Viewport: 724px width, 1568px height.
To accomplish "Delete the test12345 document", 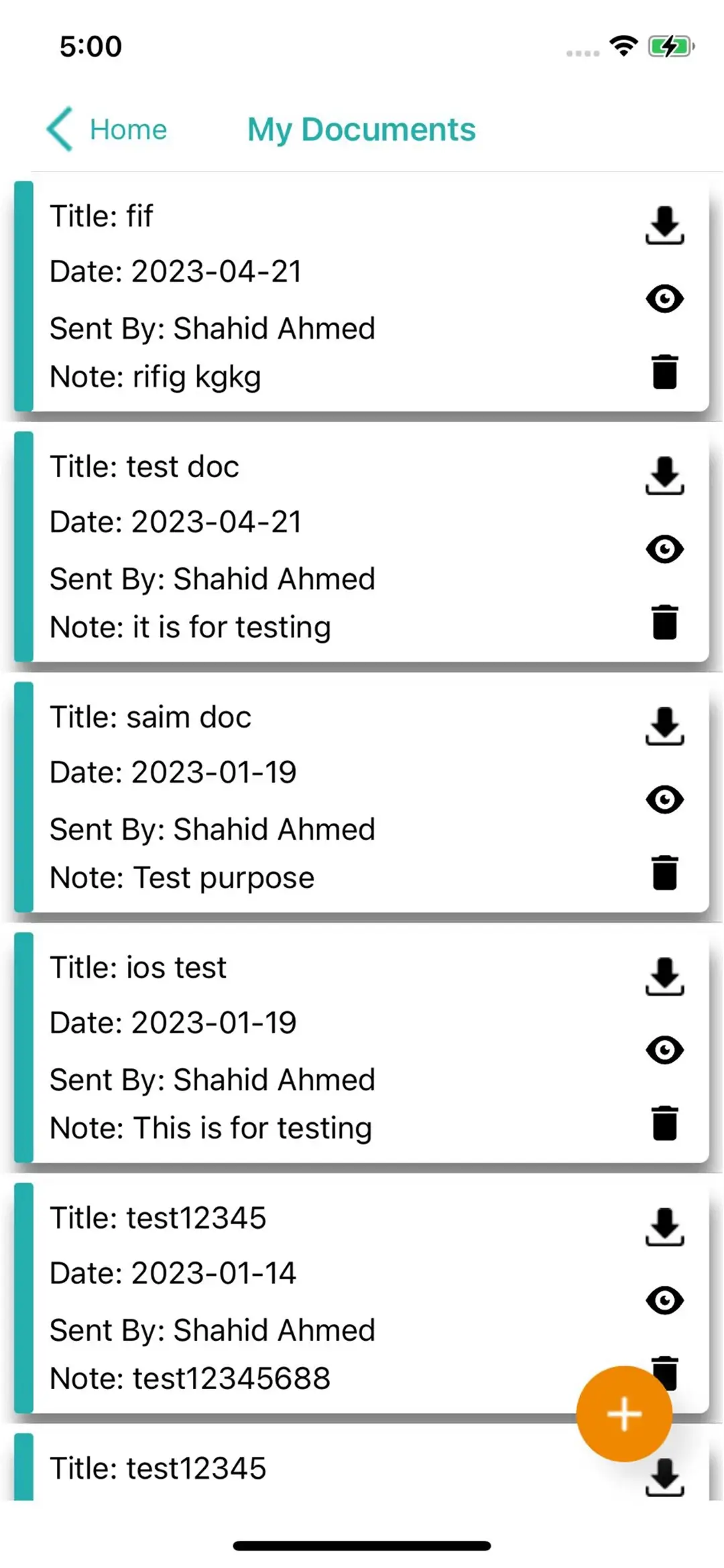I will click(664, 1372).
